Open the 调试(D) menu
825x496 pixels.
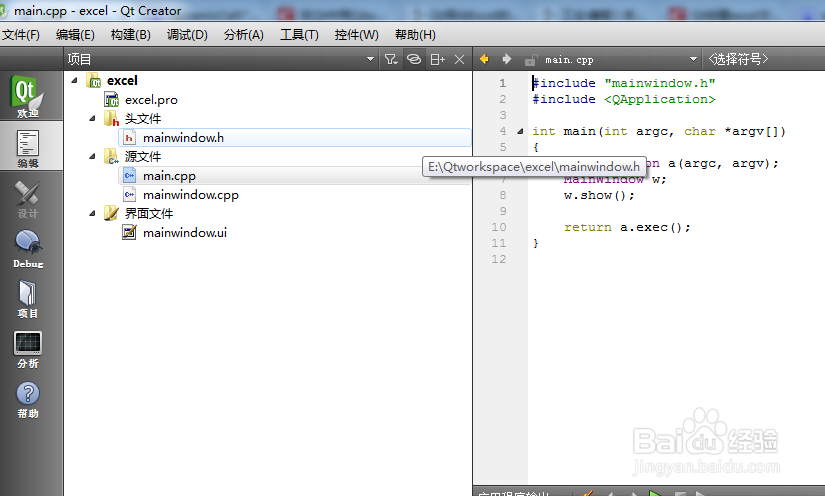coord(187,35)
